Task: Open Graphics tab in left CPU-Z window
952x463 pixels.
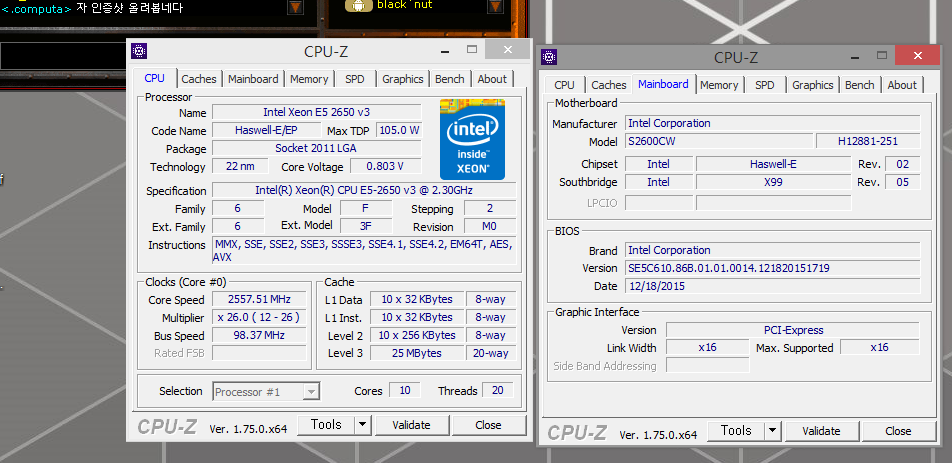Action: (x=403, y=79)
